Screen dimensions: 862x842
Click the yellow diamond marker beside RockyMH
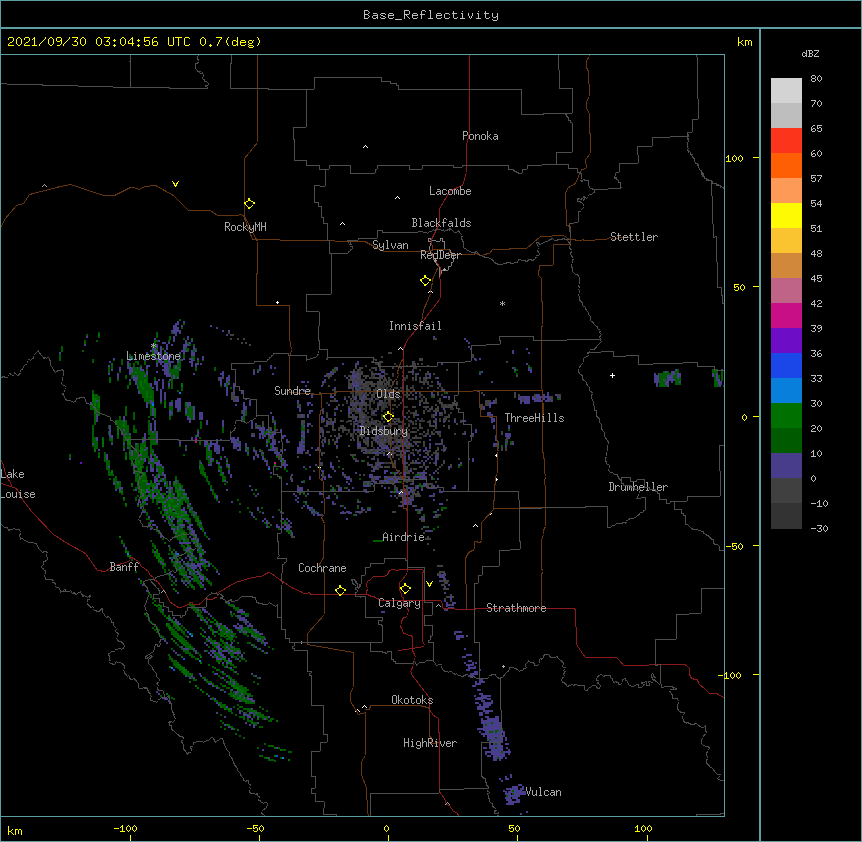coord(250,204)
